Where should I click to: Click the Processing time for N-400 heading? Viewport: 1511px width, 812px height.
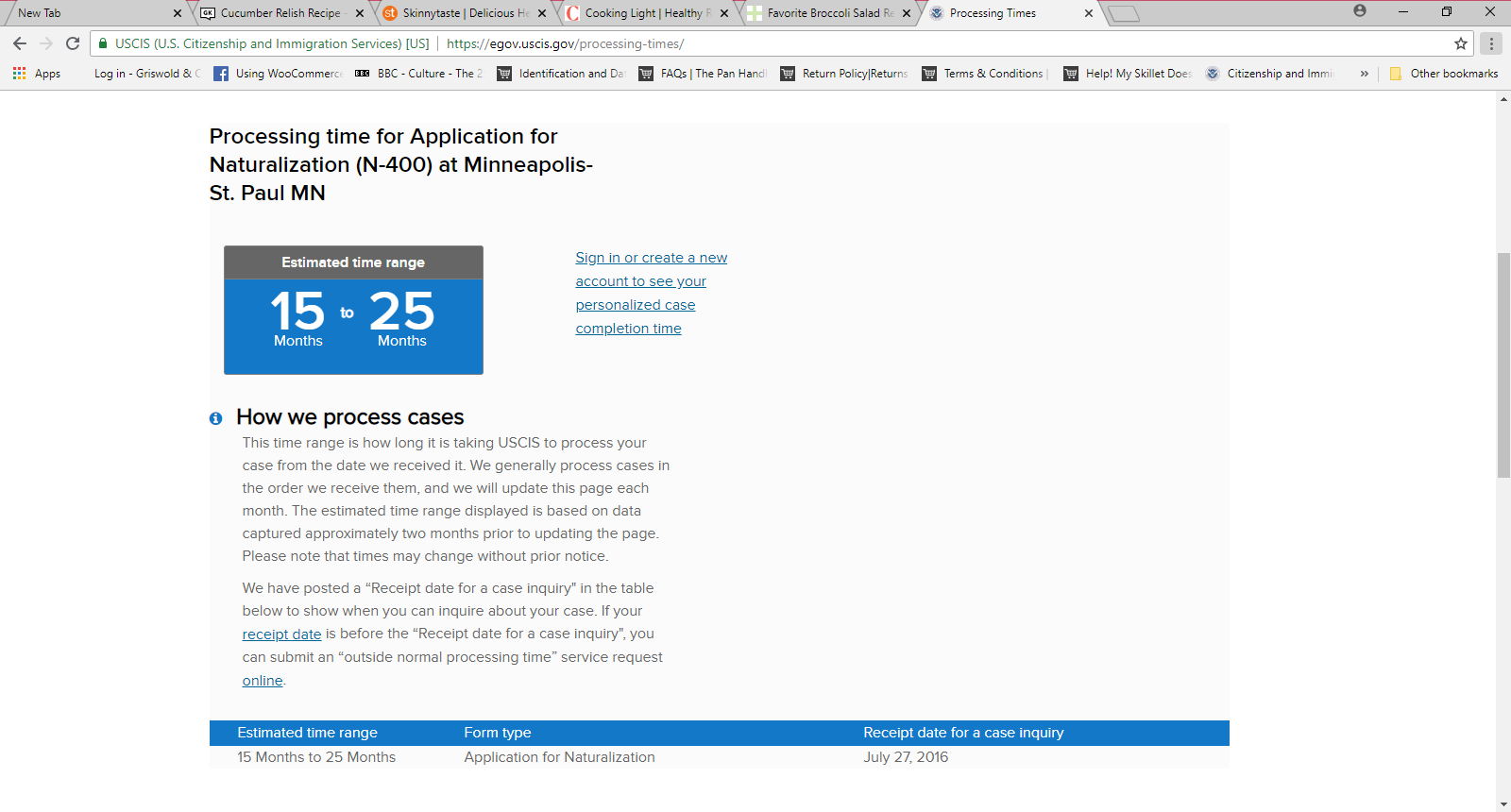[401, 164]
